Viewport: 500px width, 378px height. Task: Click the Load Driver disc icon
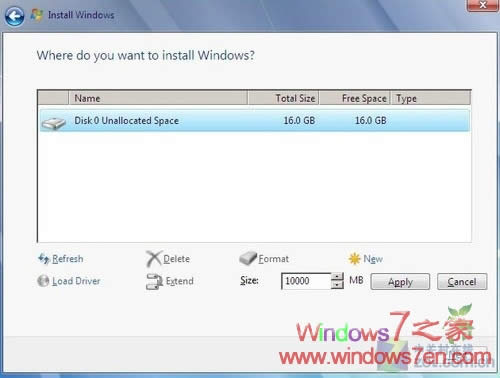43,281
